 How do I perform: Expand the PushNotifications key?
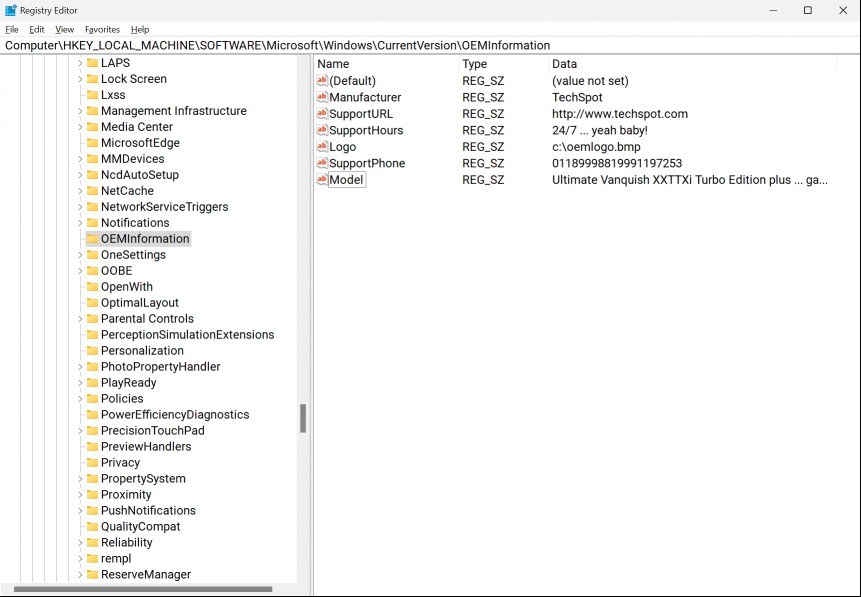(80, 510)
